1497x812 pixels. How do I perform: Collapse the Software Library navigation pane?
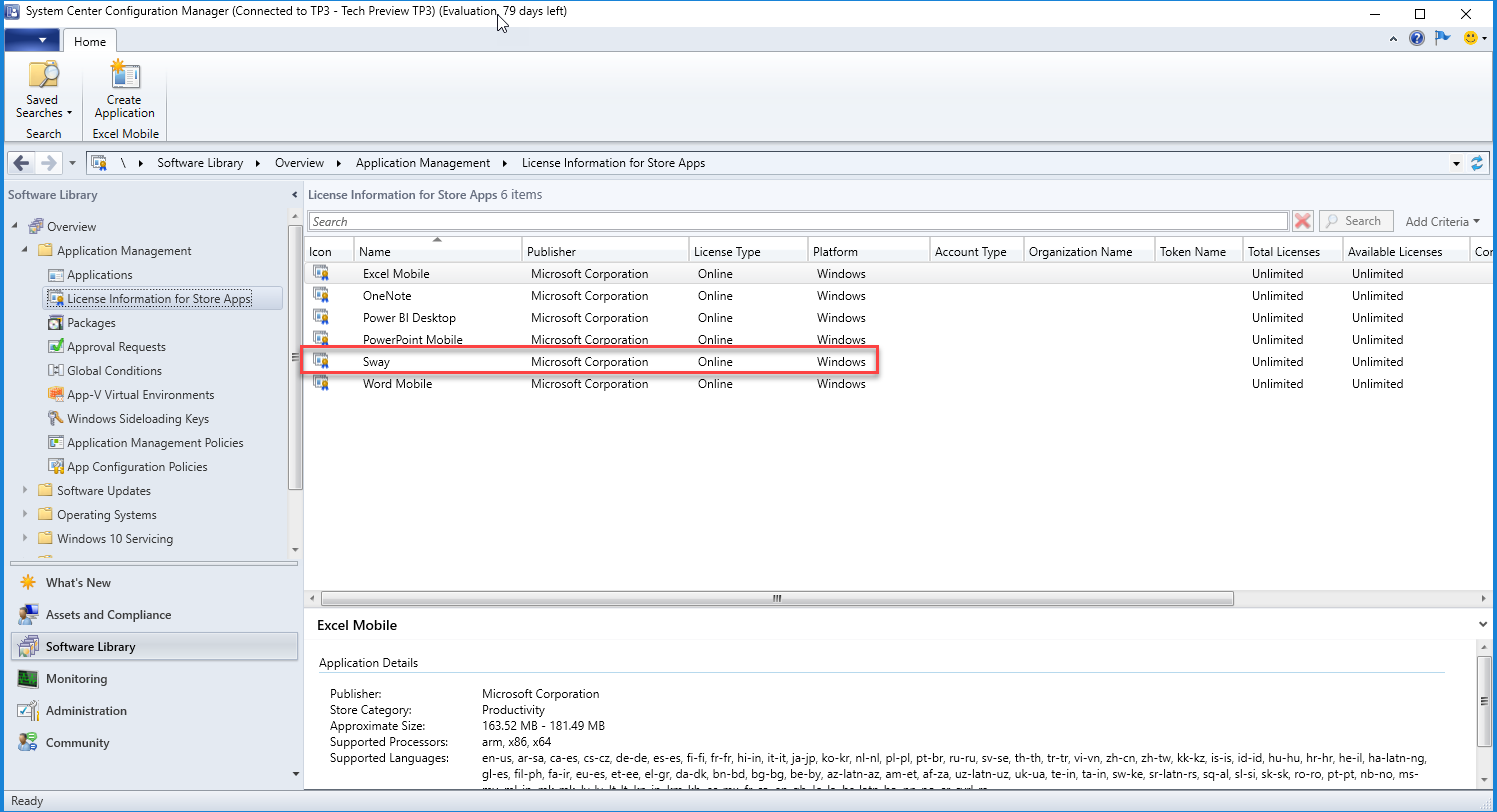pyautogui.click(x=294, y=195)
